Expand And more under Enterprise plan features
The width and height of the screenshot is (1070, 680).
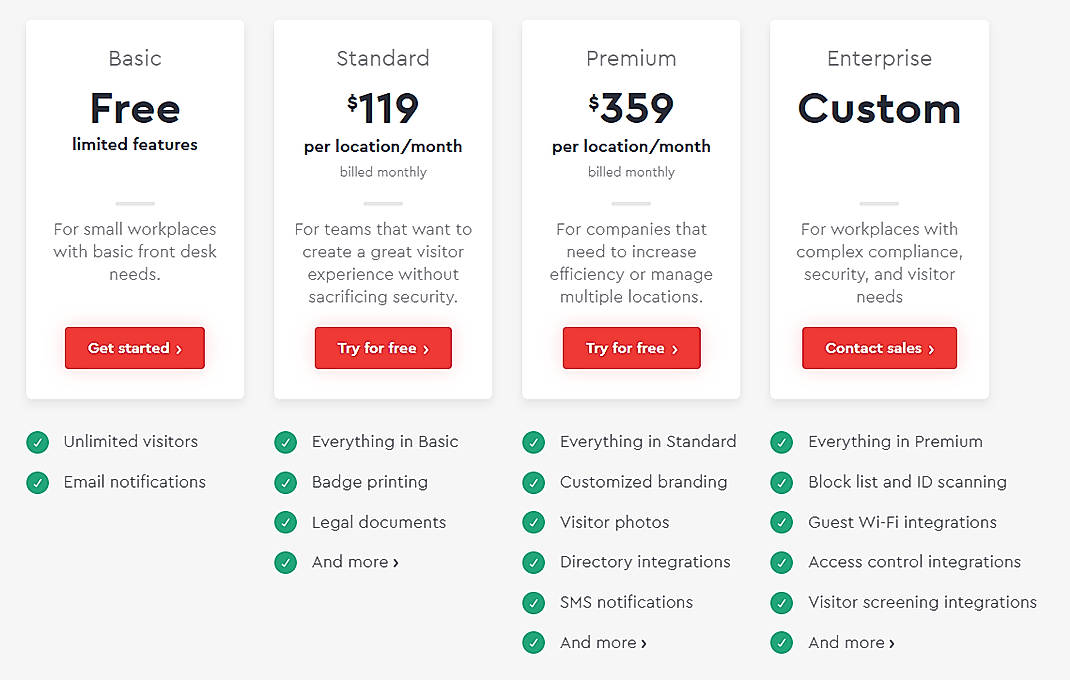[851, 642]
